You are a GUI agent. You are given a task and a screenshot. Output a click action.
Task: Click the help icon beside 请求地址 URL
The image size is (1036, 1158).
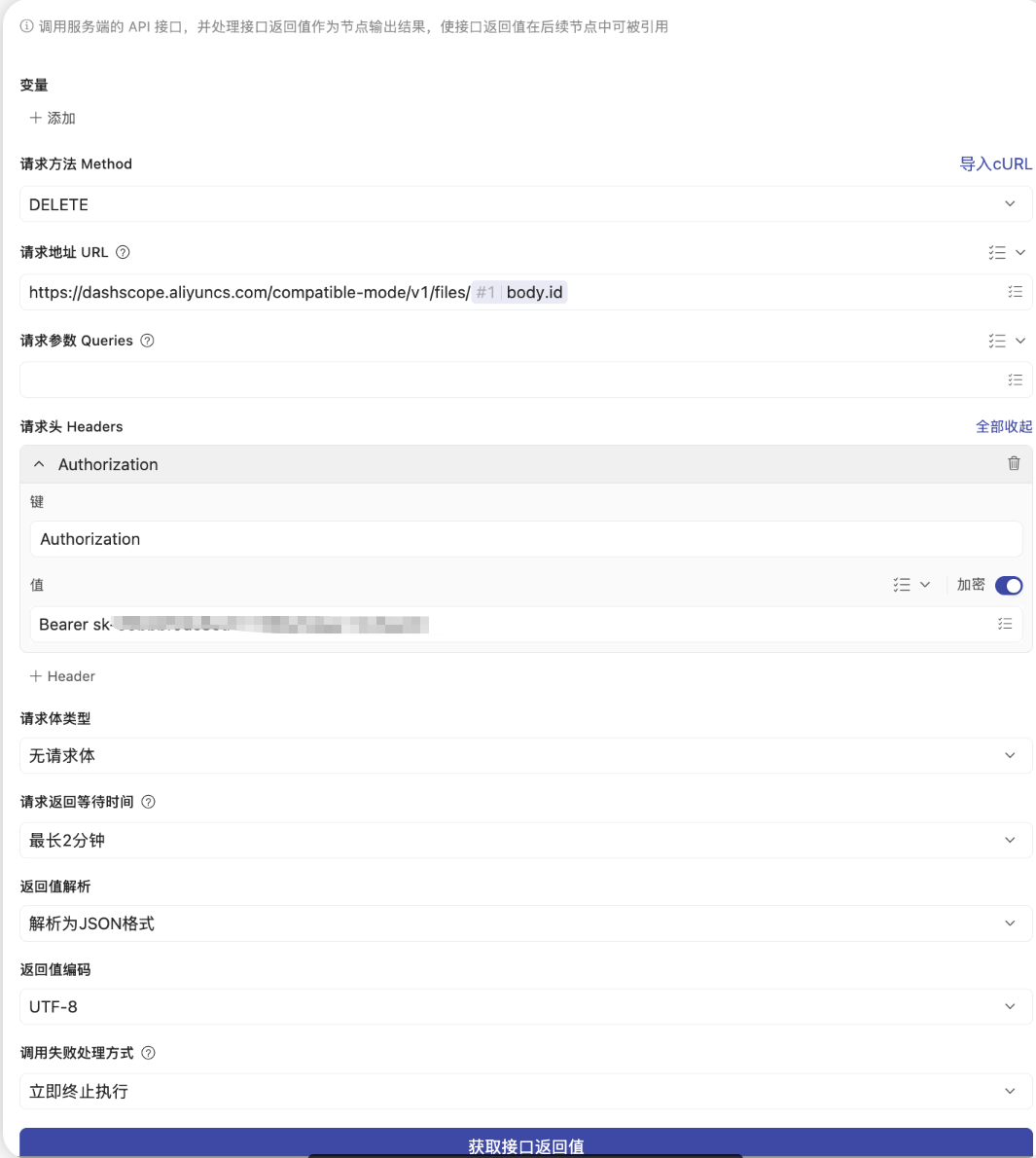(x=123, y=252)
